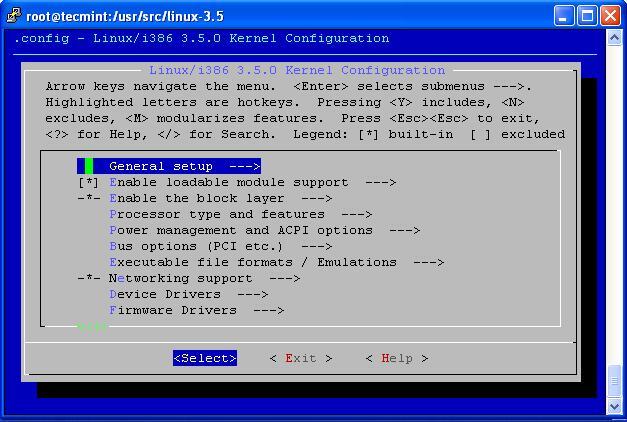The image size is (627, 422).
Task: Select the General setup menu entry
Action: (x=169, y=166)
